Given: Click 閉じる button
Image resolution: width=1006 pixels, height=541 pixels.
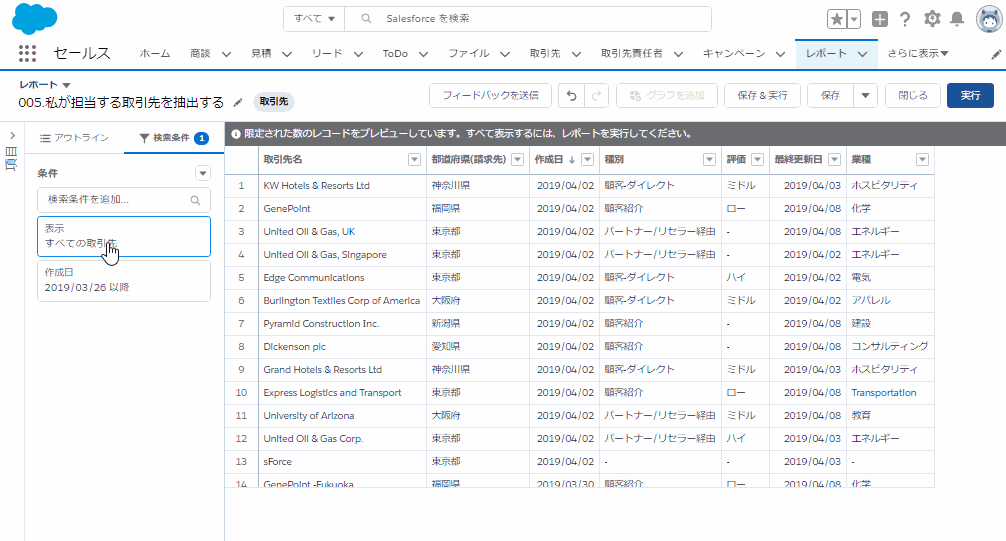Looking at the screenshot, I should 912,96.
